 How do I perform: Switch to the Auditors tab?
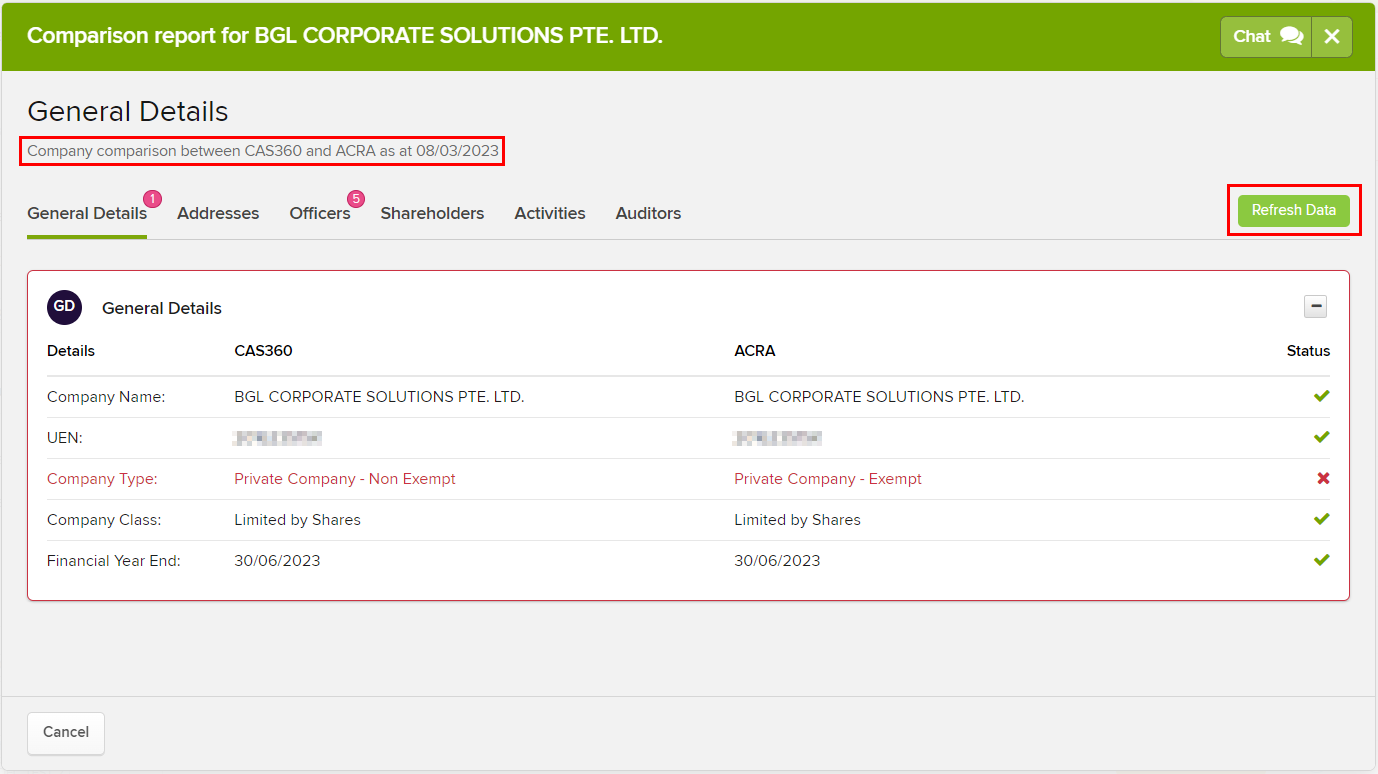648,213
